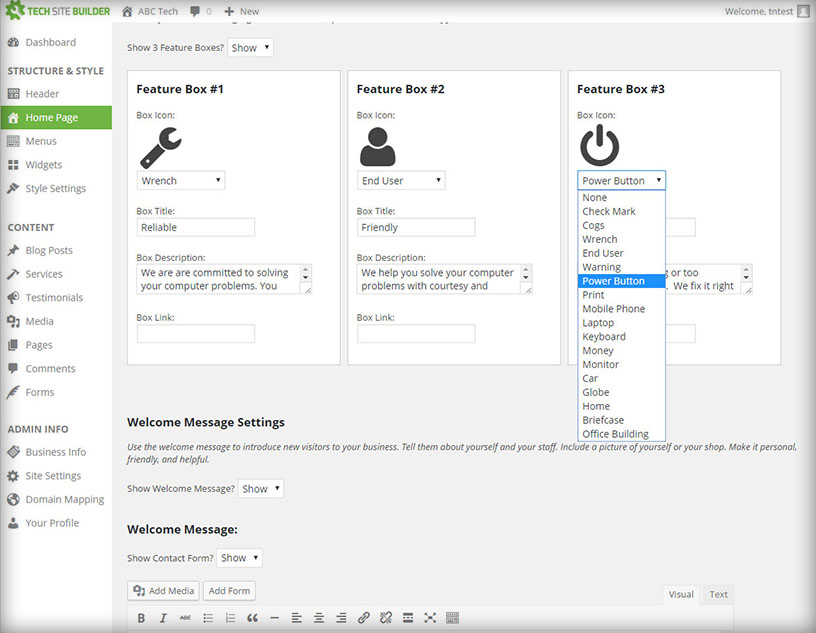816x633 pixels.
Task: Open the Show Welcome Message dropdown
Action: (x=259, y=488)
